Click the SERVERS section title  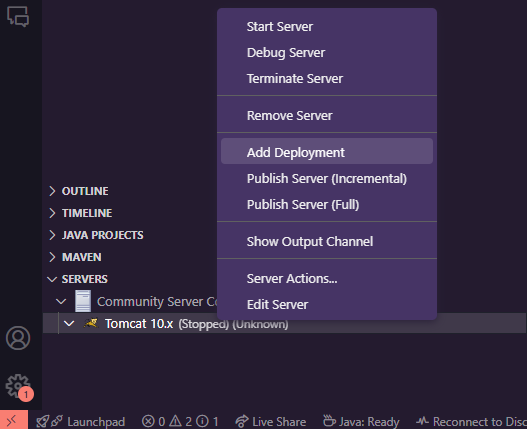point(85,279)
